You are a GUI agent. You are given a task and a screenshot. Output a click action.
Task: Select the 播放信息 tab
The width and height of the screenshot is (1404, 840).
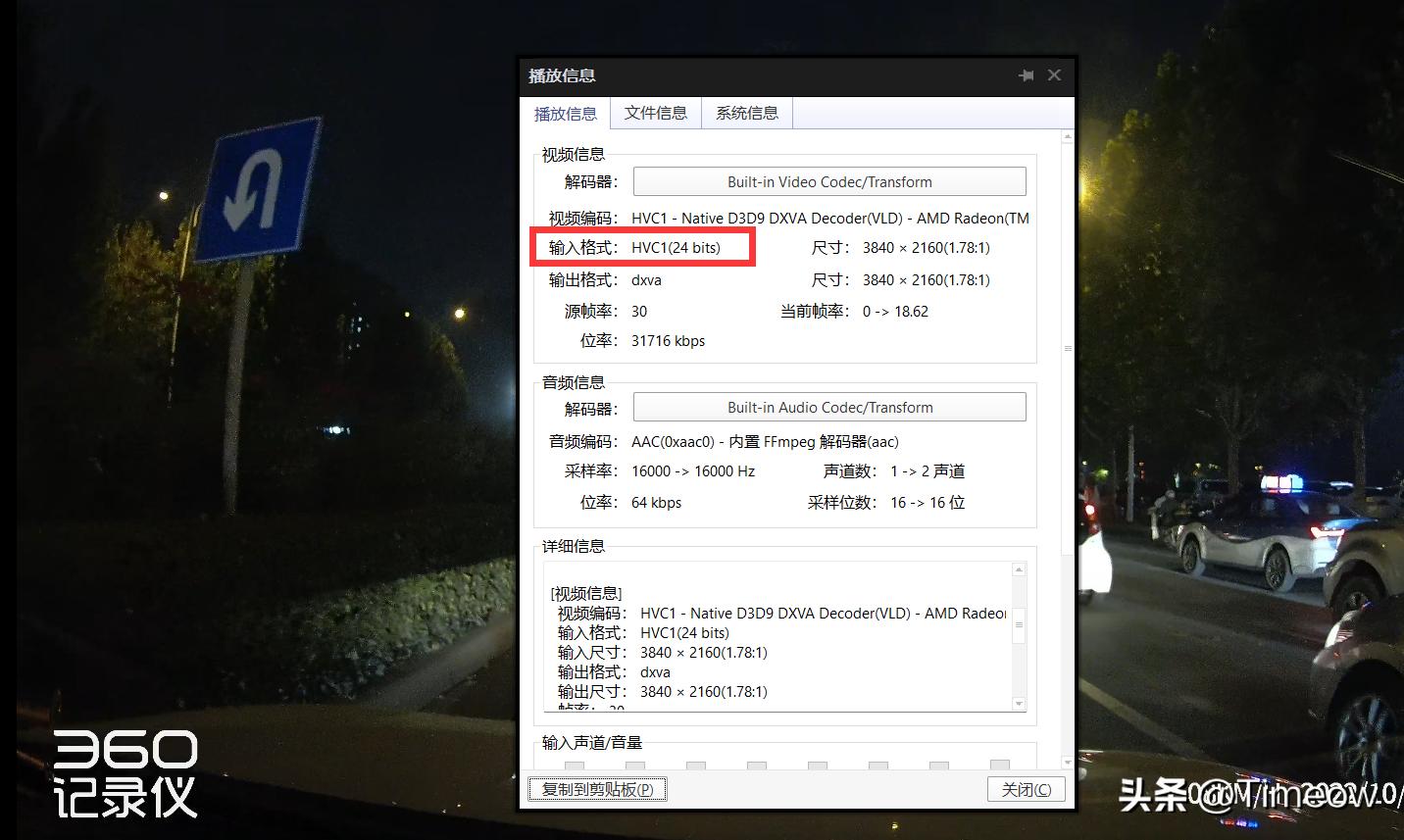click(565, 114)
